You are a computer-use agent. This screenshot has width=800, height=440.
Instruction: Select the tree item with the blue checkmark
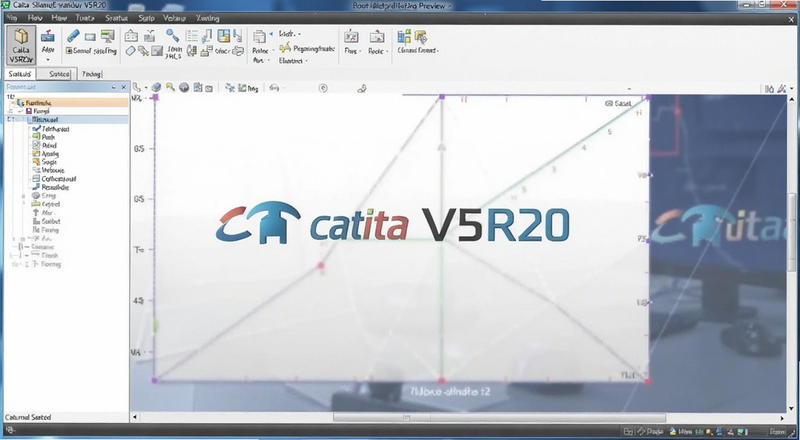click(x=51, y=129)
